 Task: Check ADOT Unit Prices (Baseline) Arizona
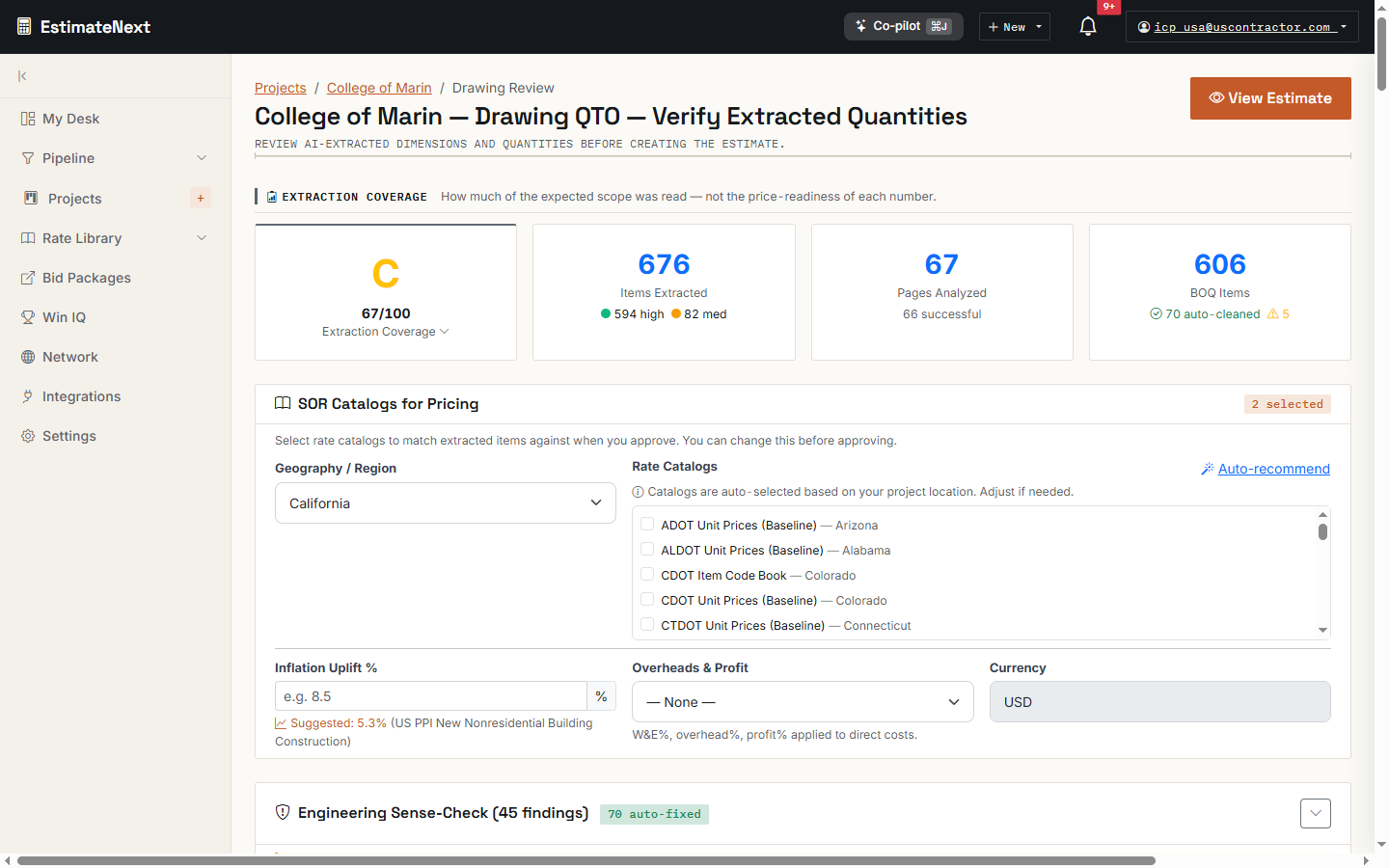tap(647, 525)
